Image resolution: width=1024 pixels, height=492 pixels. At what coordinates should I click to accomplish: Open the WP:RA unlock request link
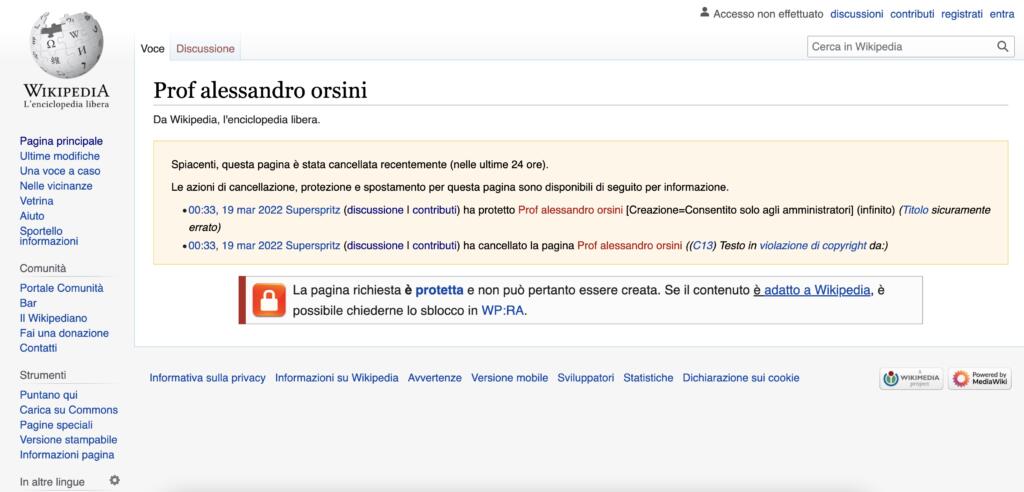(502, 310)
